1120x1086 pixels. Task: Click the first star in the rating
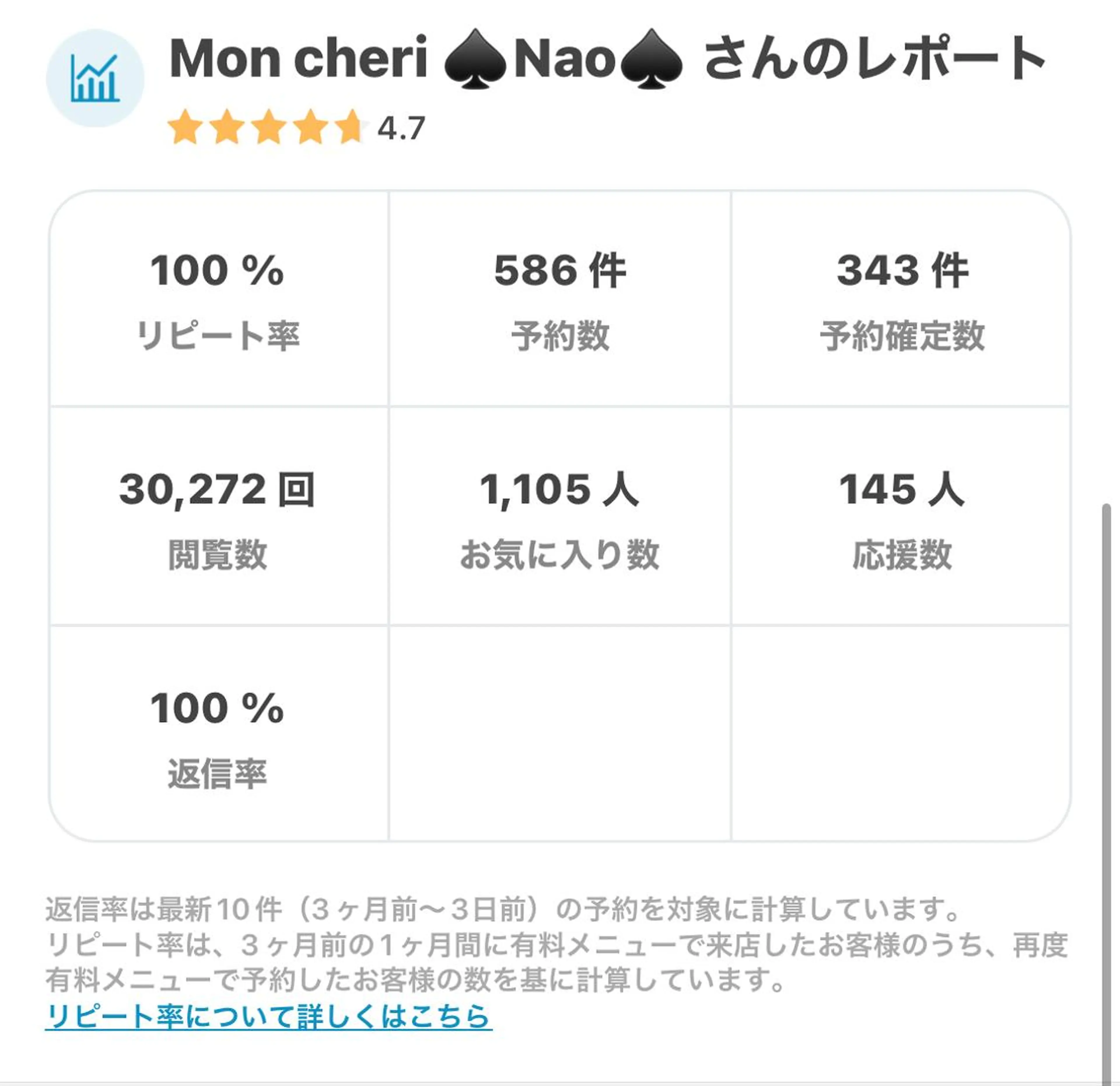point(185,127)
